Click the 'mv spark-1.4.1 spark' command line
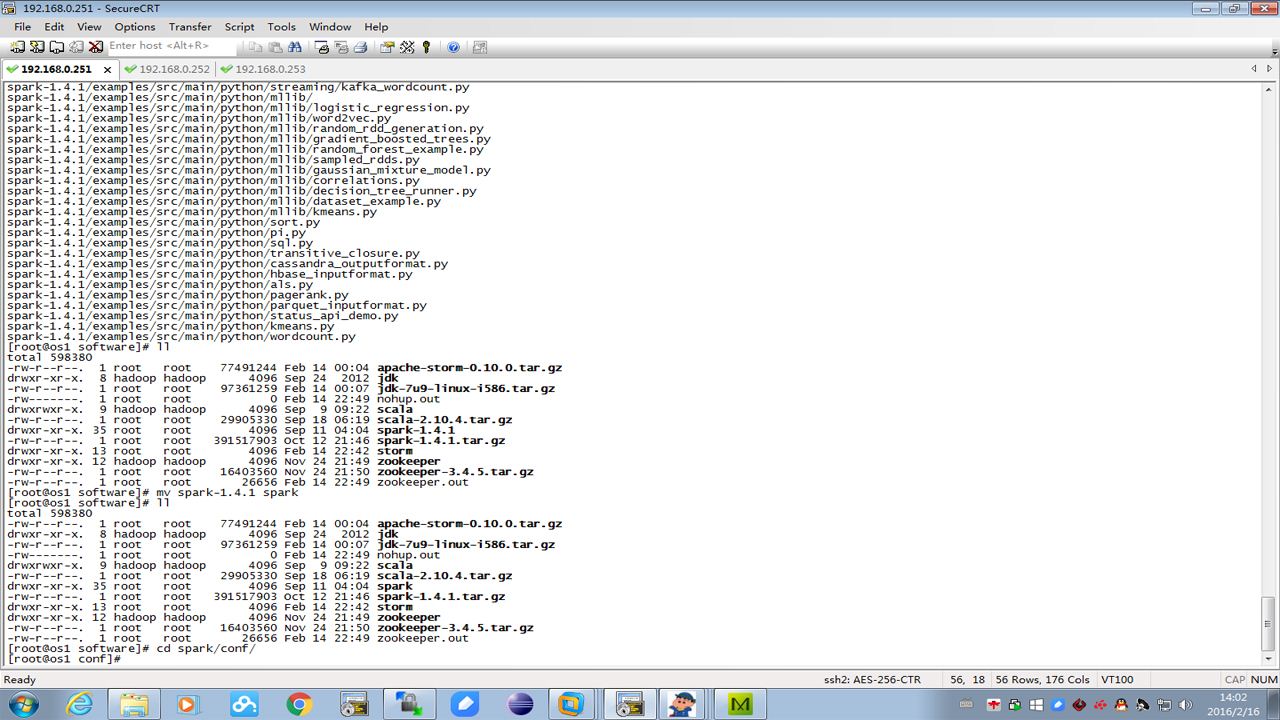The image size is (1280, 720). coord(153,492)
